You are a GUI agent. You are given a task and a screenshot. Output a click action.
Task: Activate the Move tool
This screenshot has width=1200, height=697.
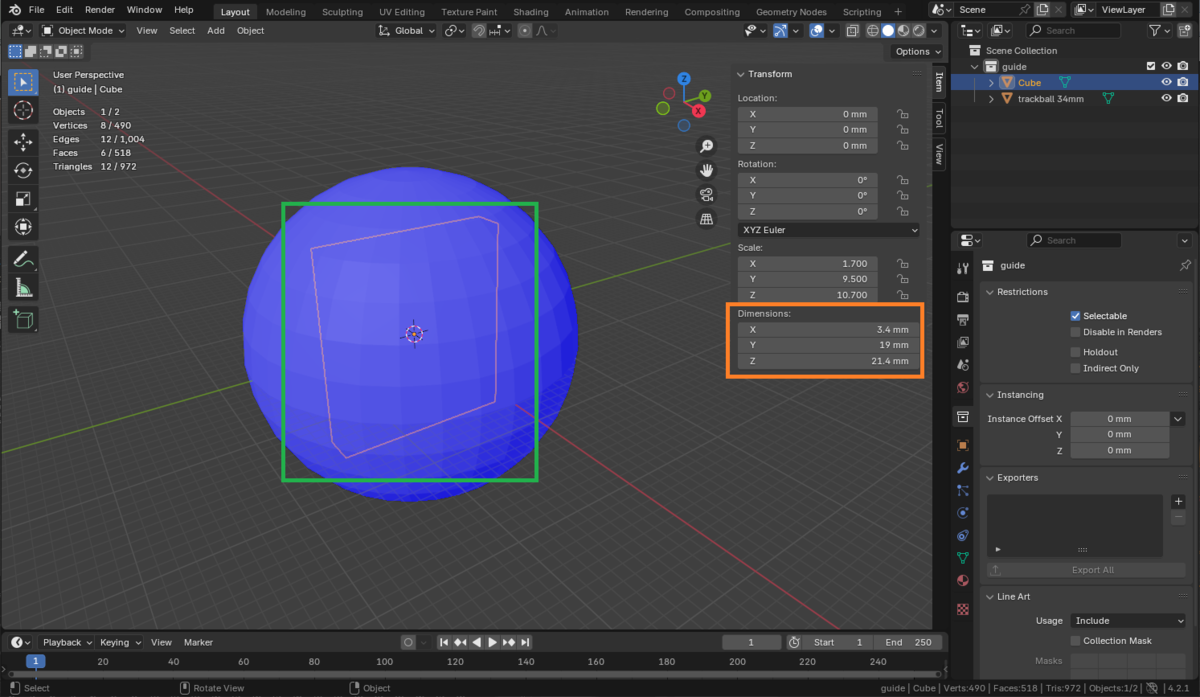[23, 142]
